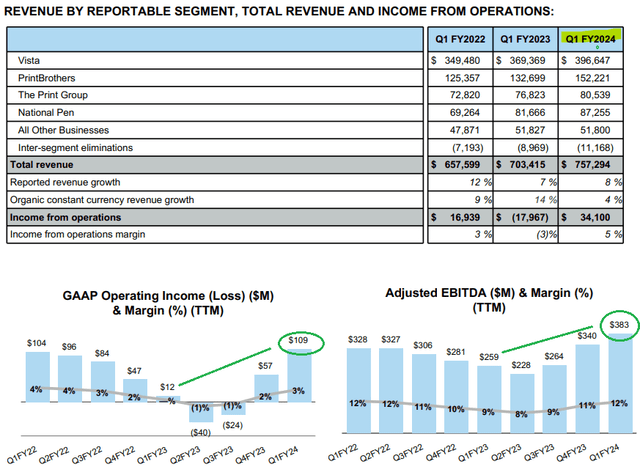Click the $228 bar label

click(x=521, y=365)
